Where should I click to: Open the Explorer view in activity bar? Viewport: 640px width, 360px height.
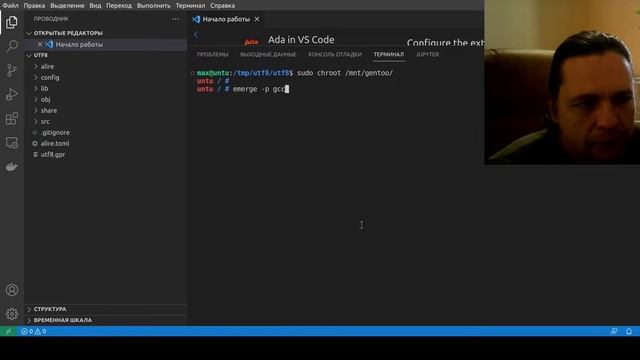(12, 22)
